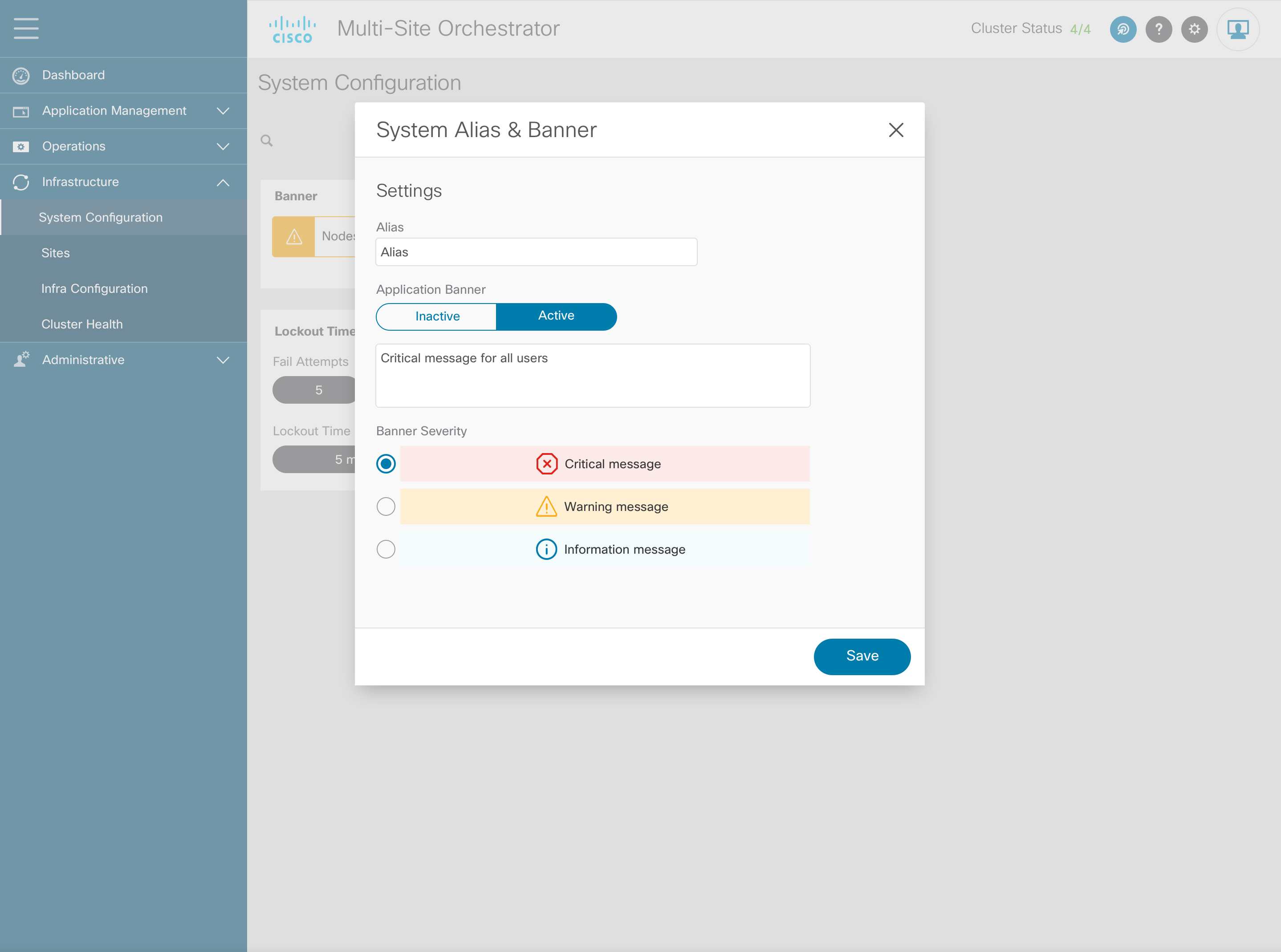The image size is (1281, 952).
Task: Click the search magnifier icon
Action: 266,141
